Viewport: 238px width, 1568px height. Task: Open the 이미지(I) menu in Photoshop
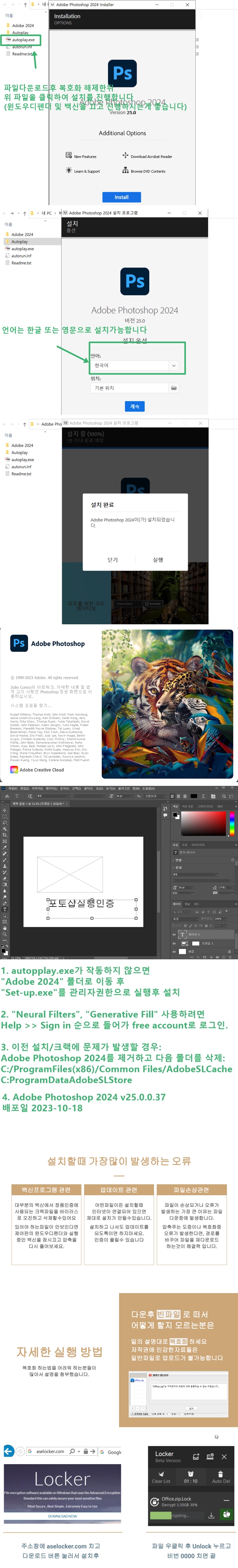point(38,788)
